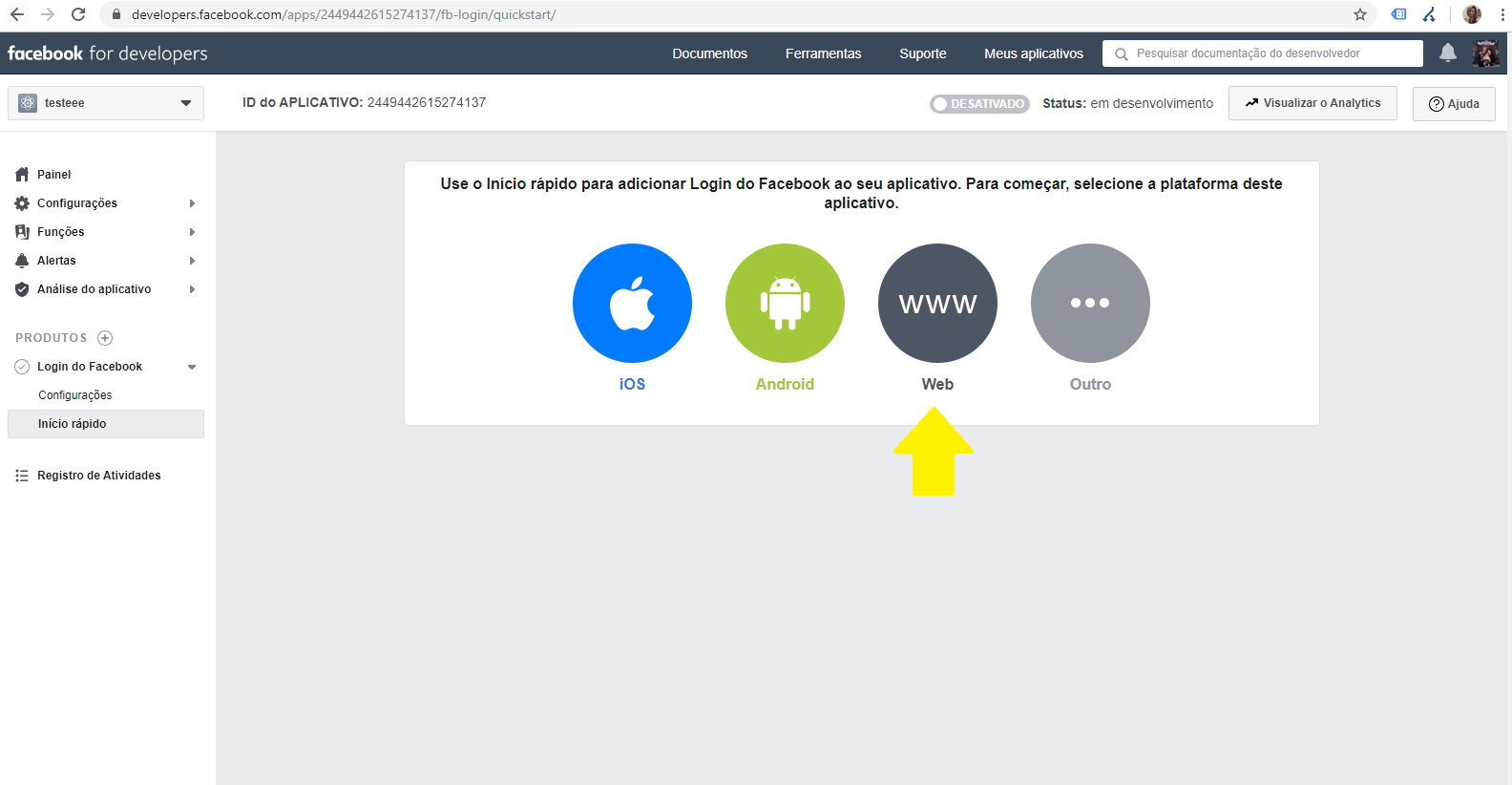This screenshot has width=1512, height=785.
Task: Click the Painel home icon
Action: (22, 175)
